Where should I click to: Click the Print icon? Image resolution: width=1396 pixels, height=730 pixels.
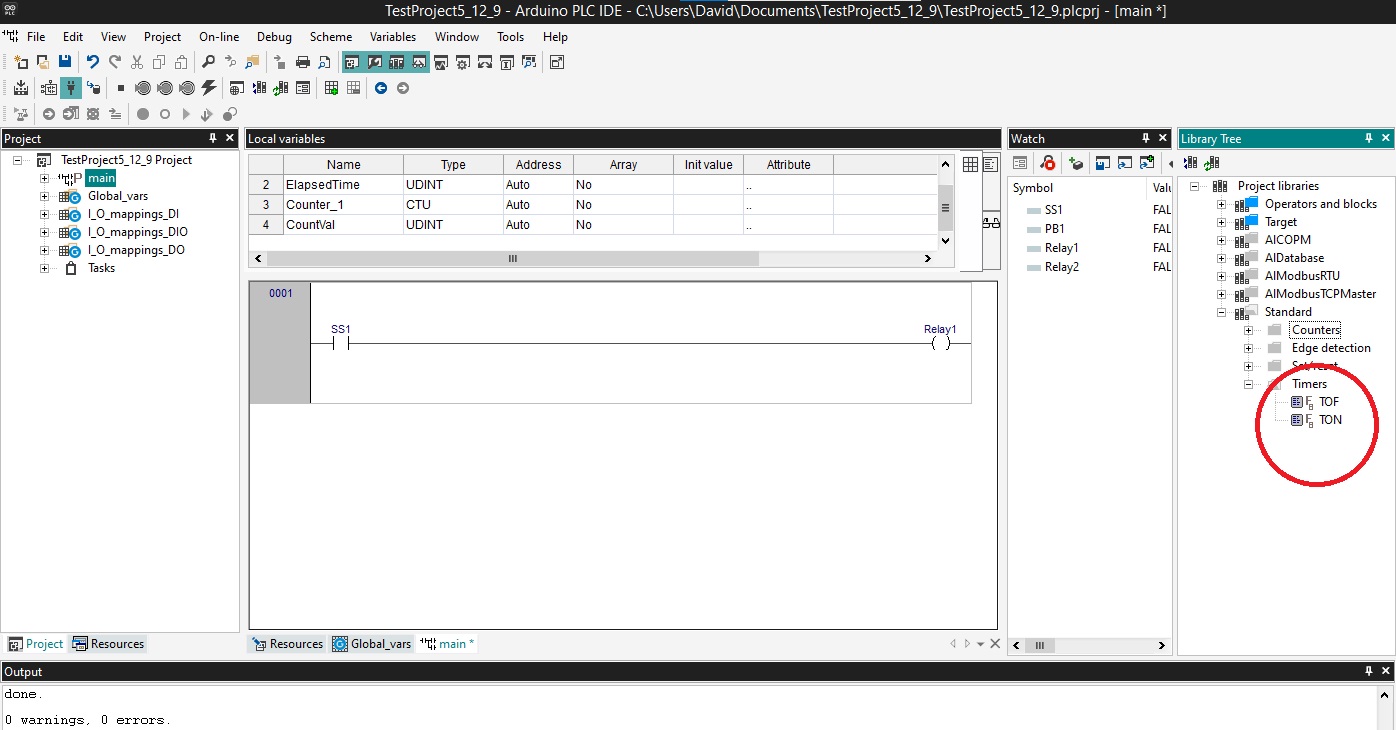(303, 62)
